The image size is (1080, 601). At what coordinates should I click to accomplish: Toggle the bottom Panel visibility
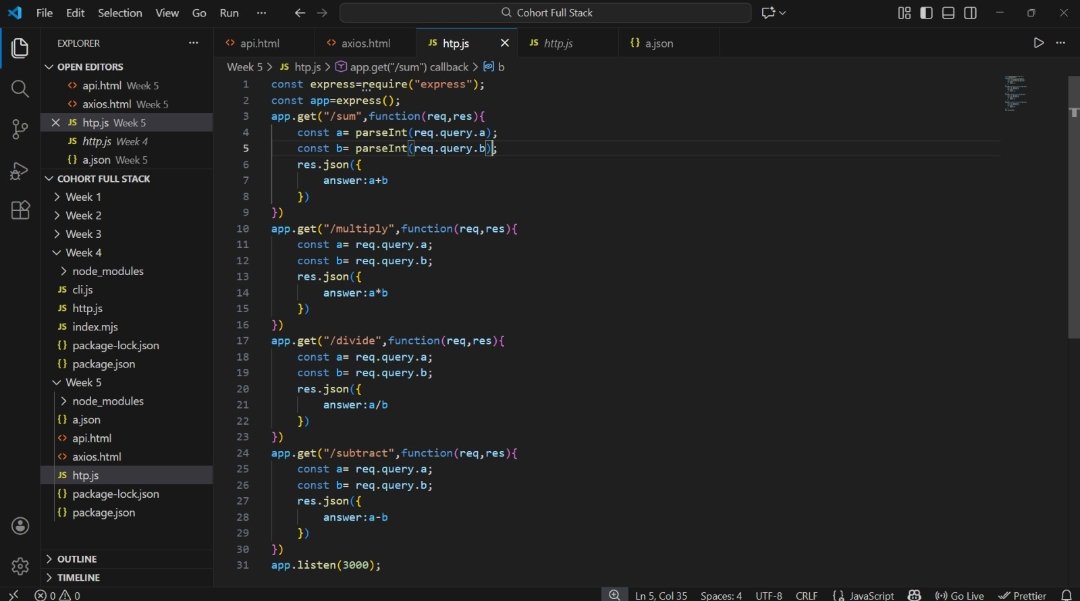click(x=948, y=12)
